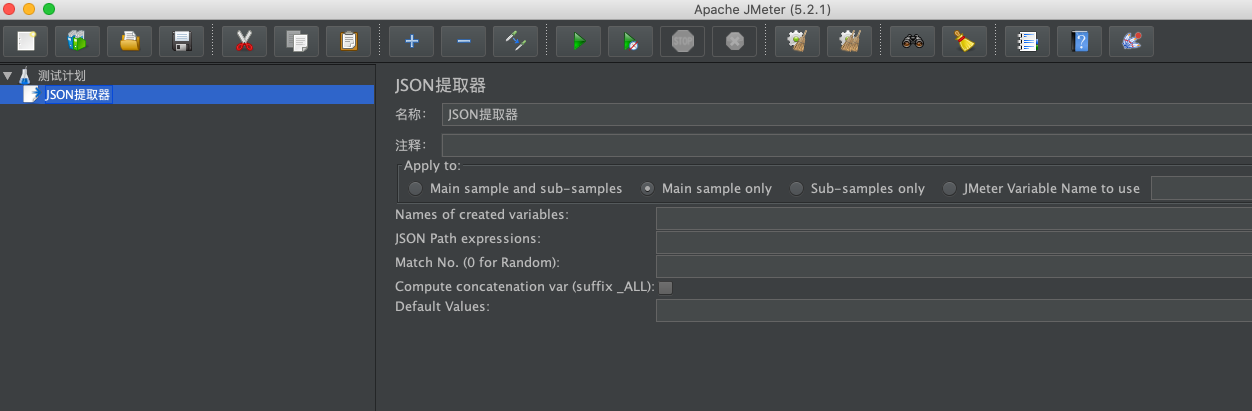
Task: Minimize the JMeter window with yellow button
Action: (29, 9)
